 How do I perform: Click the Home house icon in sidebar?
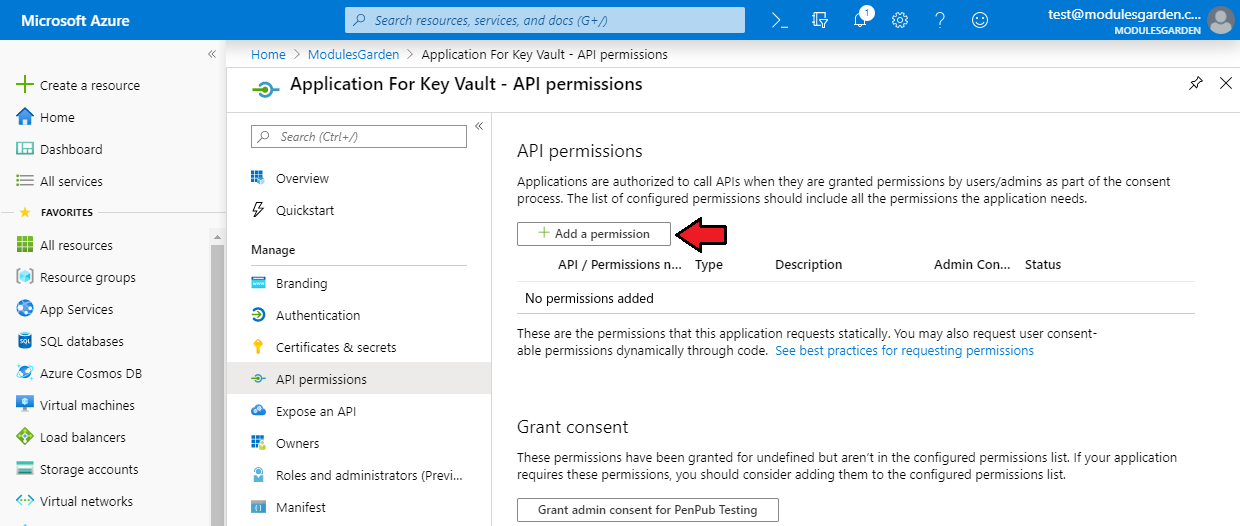click(25, 117)
